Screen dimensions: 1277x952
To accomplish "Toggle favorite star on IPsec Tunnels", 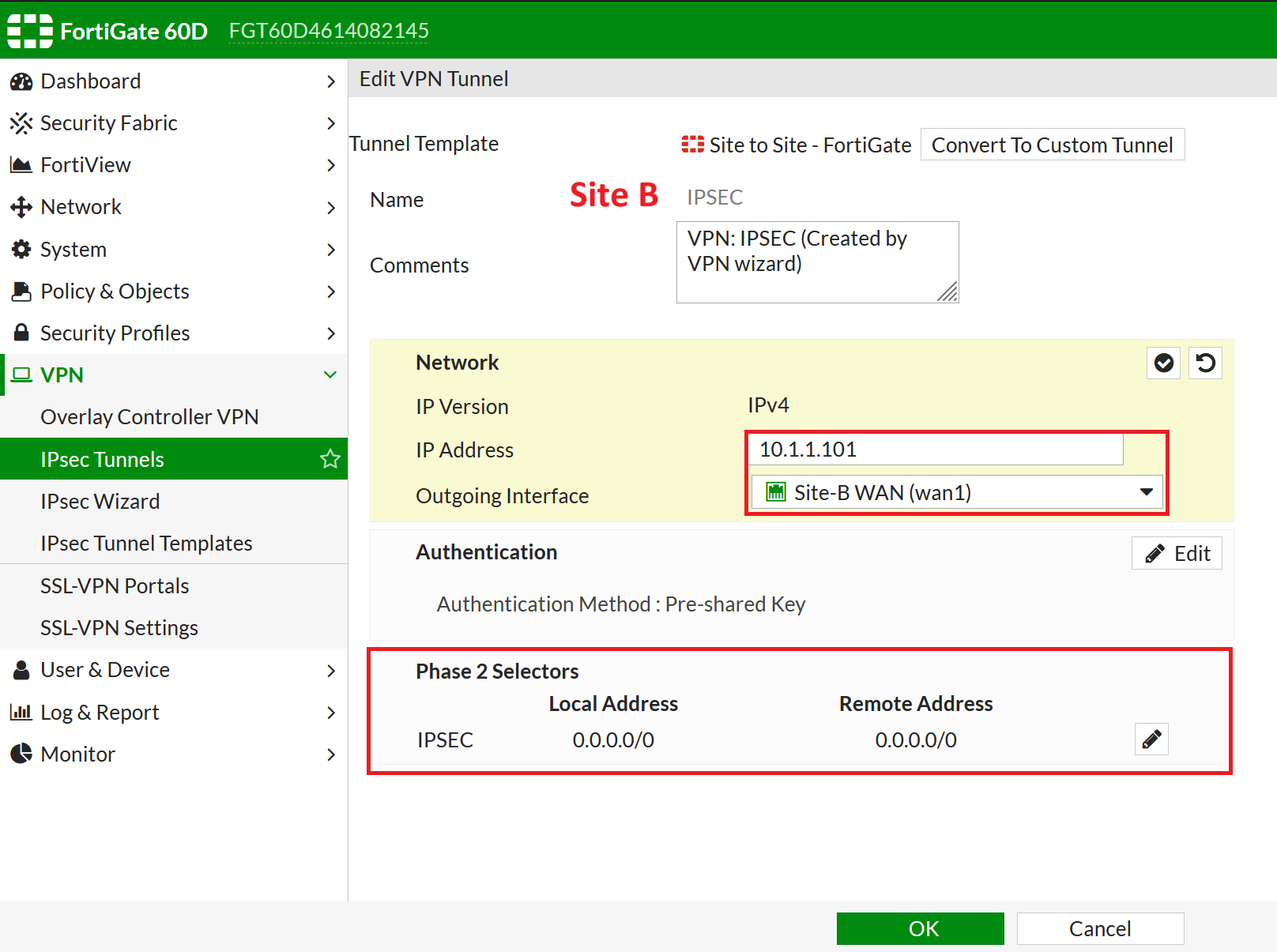I will click(x=330, y=459).
